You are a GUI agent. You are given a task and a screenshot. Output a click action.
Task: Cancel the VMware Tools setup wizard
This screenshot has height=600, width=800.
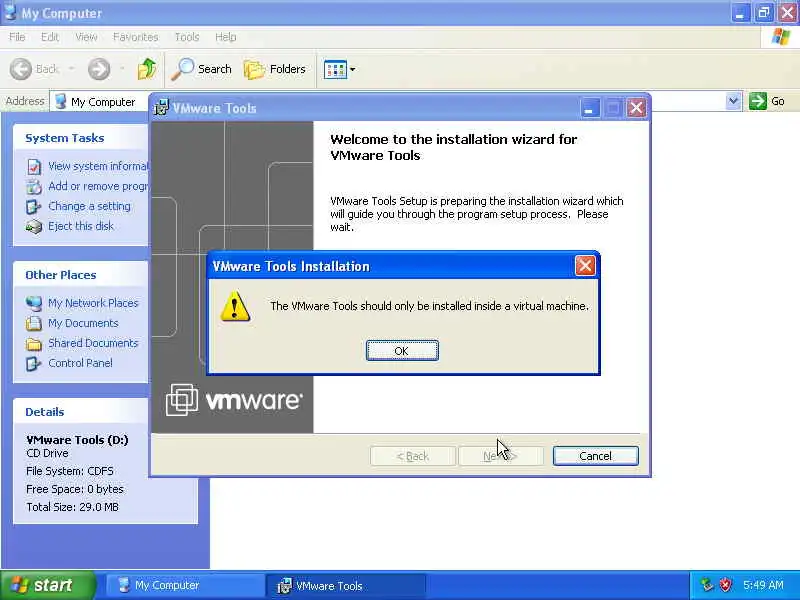click(595, 456)
